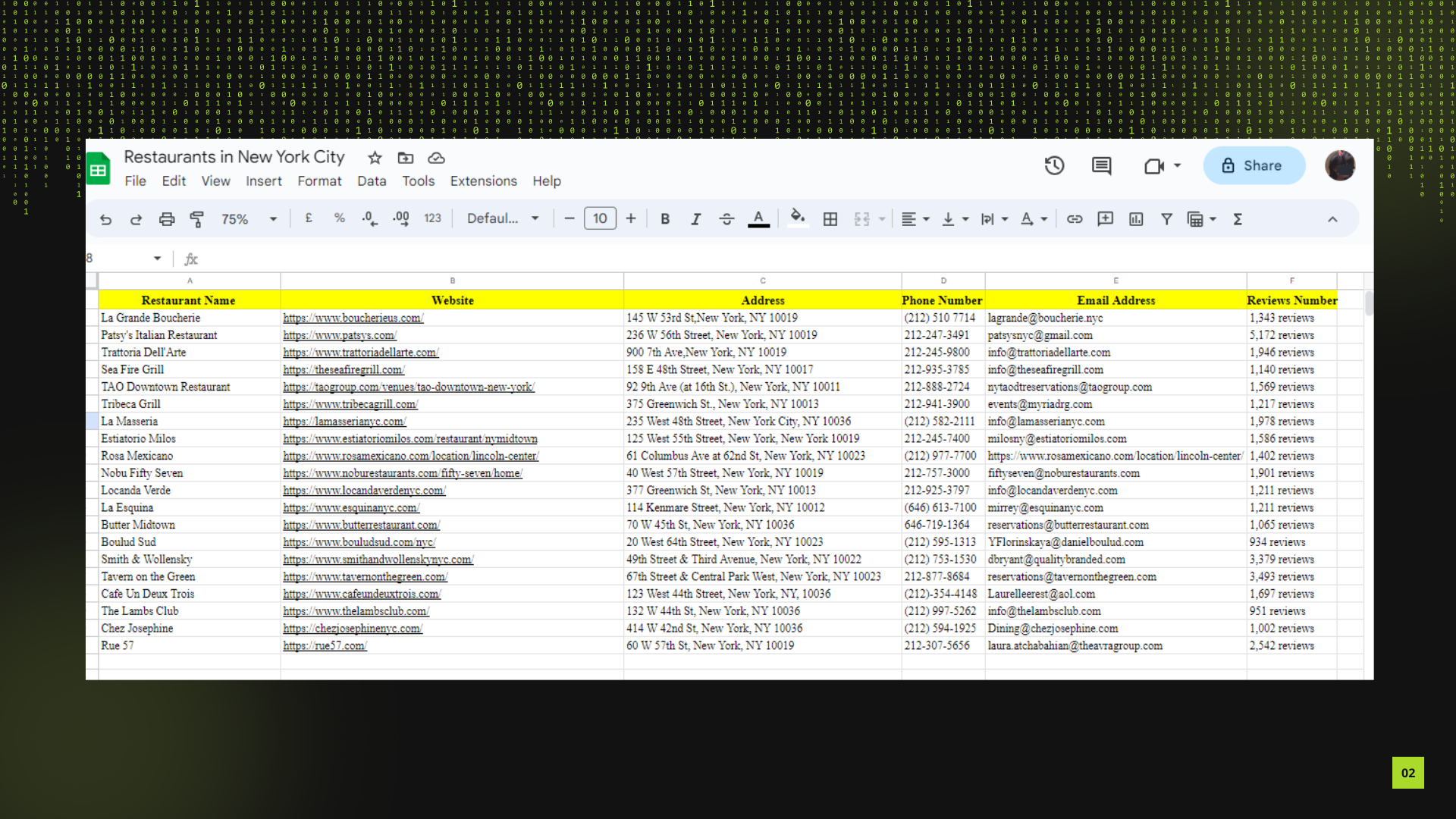Open the text color picker
Screen dimensions: 1456x819
[758, 219]
